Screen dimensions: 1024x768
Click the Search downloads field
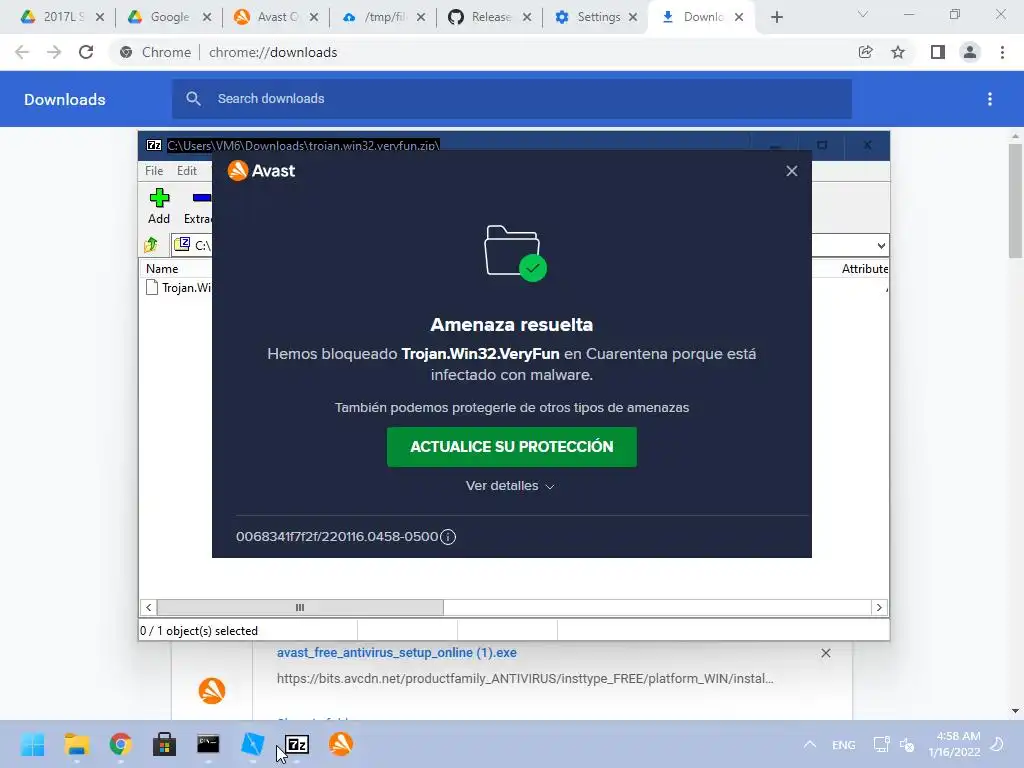(512, 99)
